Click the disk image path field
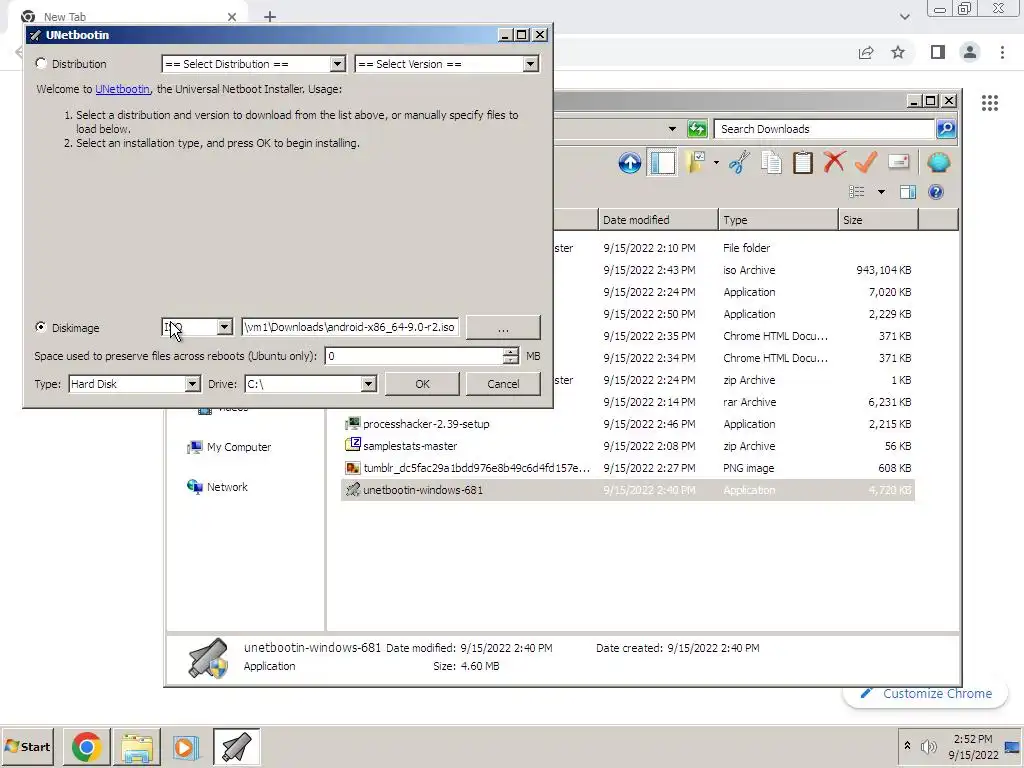The width and height of the screenshot is (1024, 768). [350, 327]
